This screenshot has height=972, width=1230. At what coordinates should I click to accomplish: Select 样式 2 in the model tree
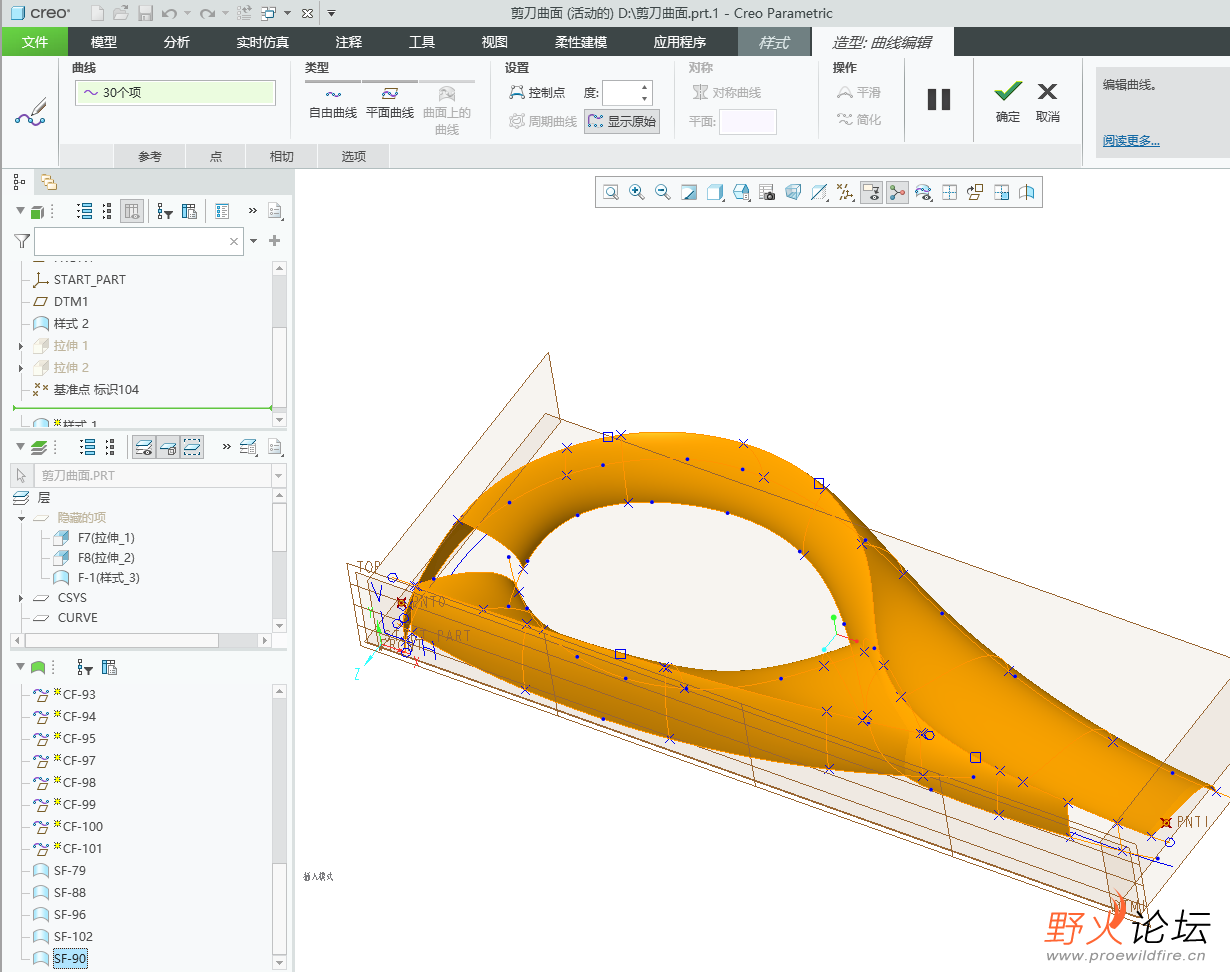(x=71, y=324)
